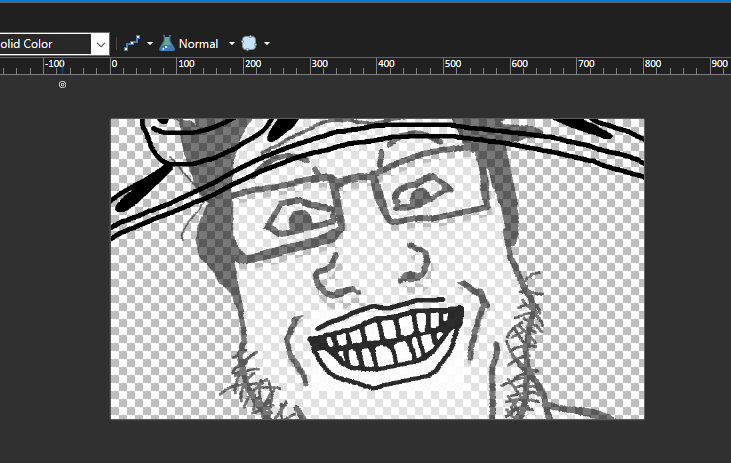The width and height of the screenshot is (731, 463).
Task: Expand the Normal blend mode arrow
Action: [x=232, y=44]
